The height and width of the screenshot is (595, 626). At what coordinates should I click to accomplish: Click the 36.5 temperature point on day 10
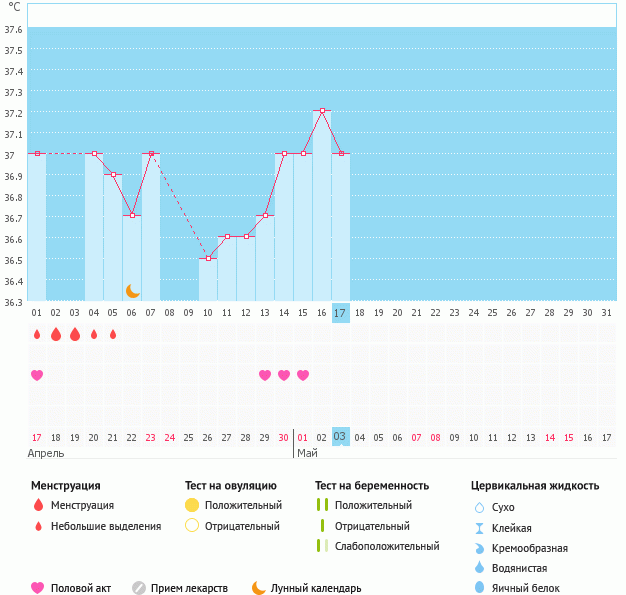208,259
